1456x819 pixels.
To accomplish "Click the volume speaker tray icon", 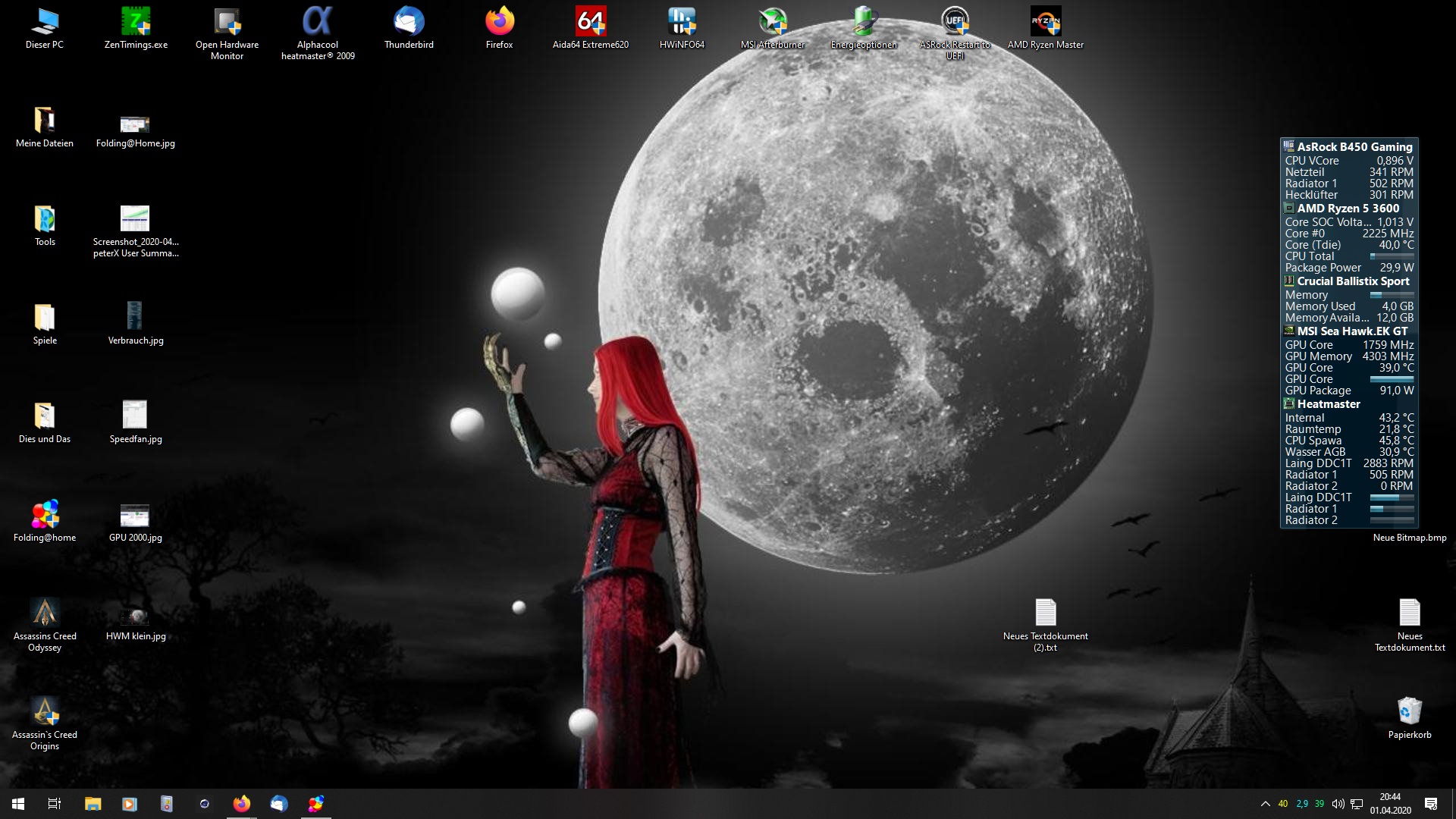I will pos(1338,804).
